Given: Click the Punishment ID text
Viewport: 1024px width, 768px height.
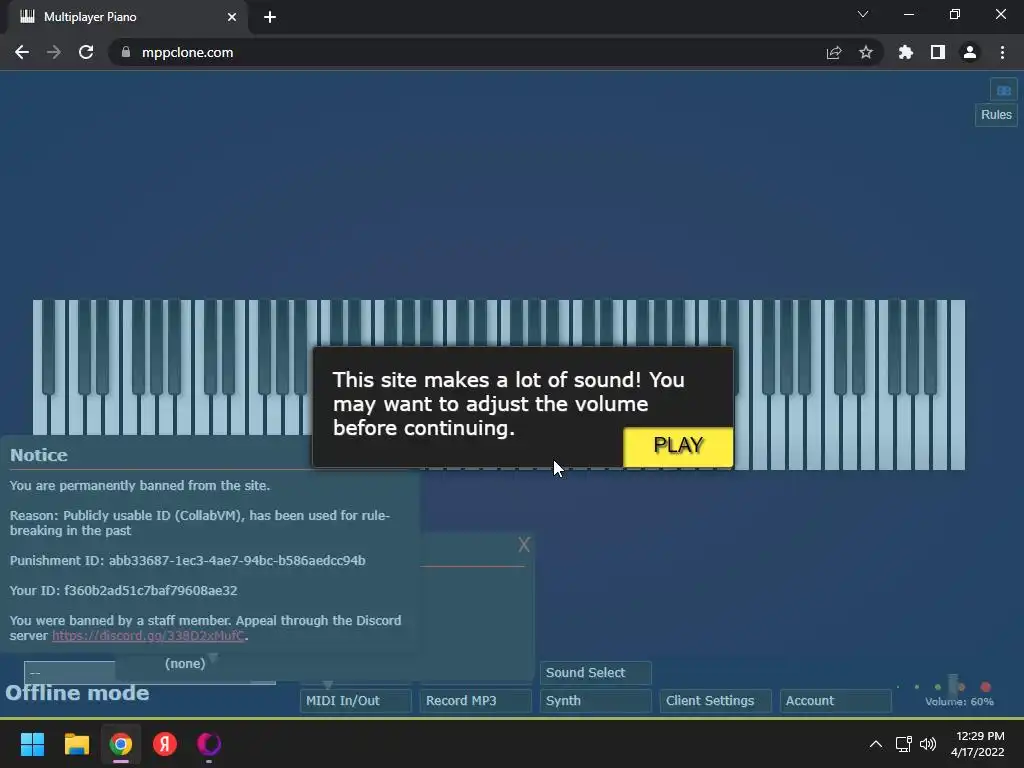Looking at the screenshot, I should click(x=187, y=560).
